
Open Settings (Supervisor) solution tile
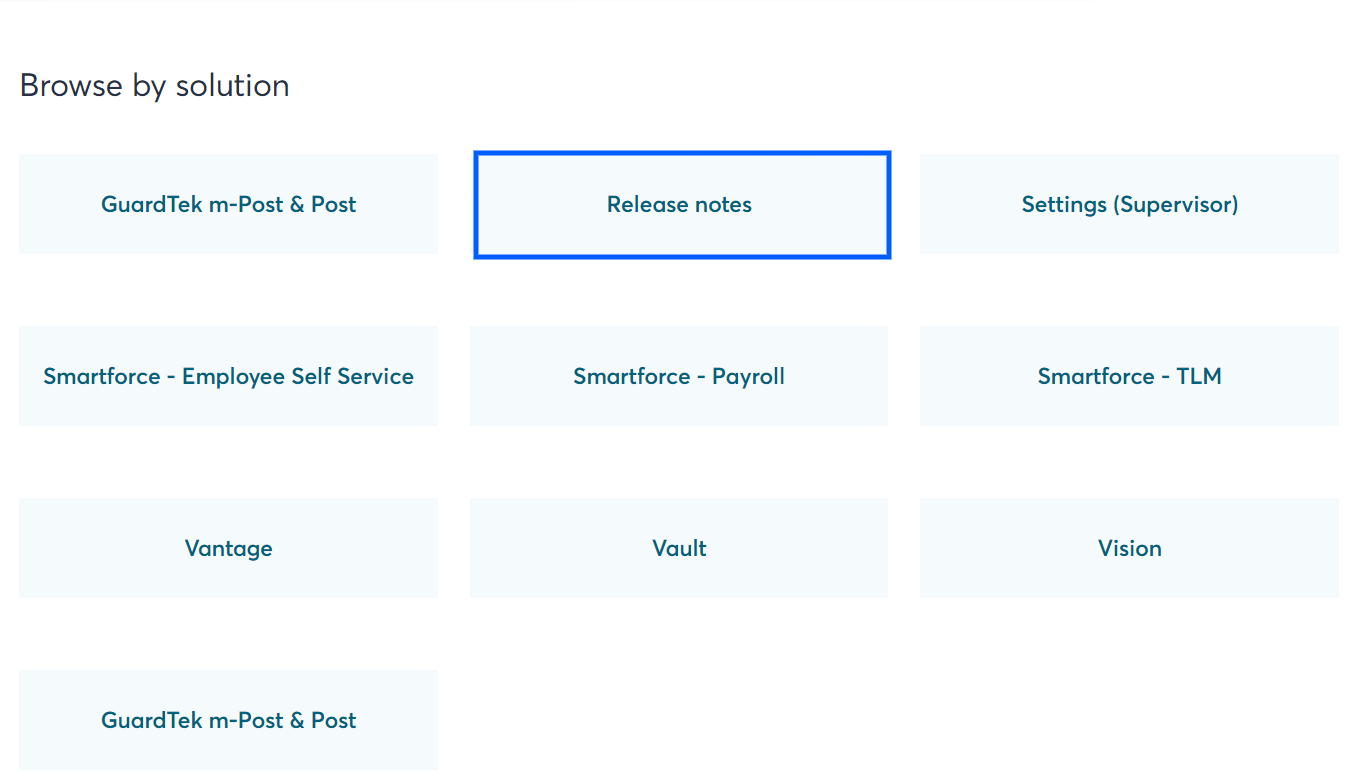pyautogui.click(x=1129, y=204)
